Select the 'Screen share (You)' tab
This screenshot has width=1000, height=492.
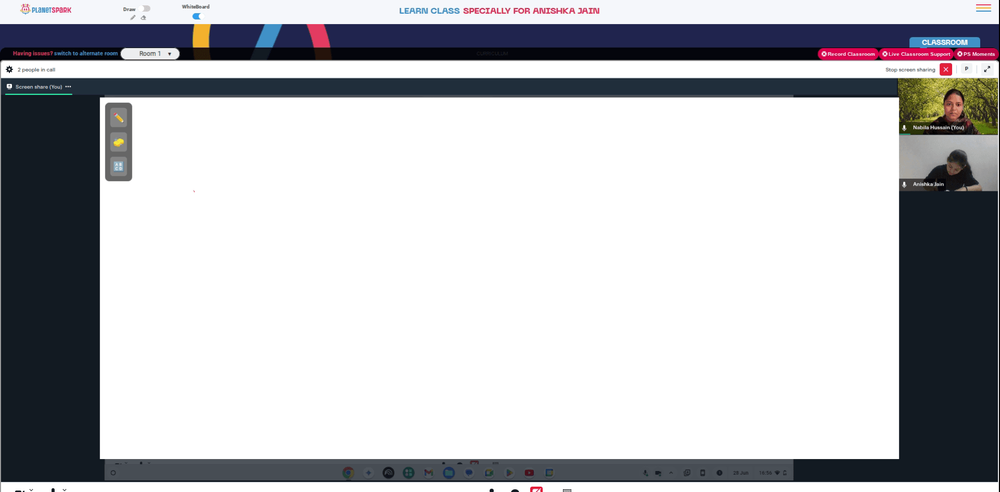(38, 87)
